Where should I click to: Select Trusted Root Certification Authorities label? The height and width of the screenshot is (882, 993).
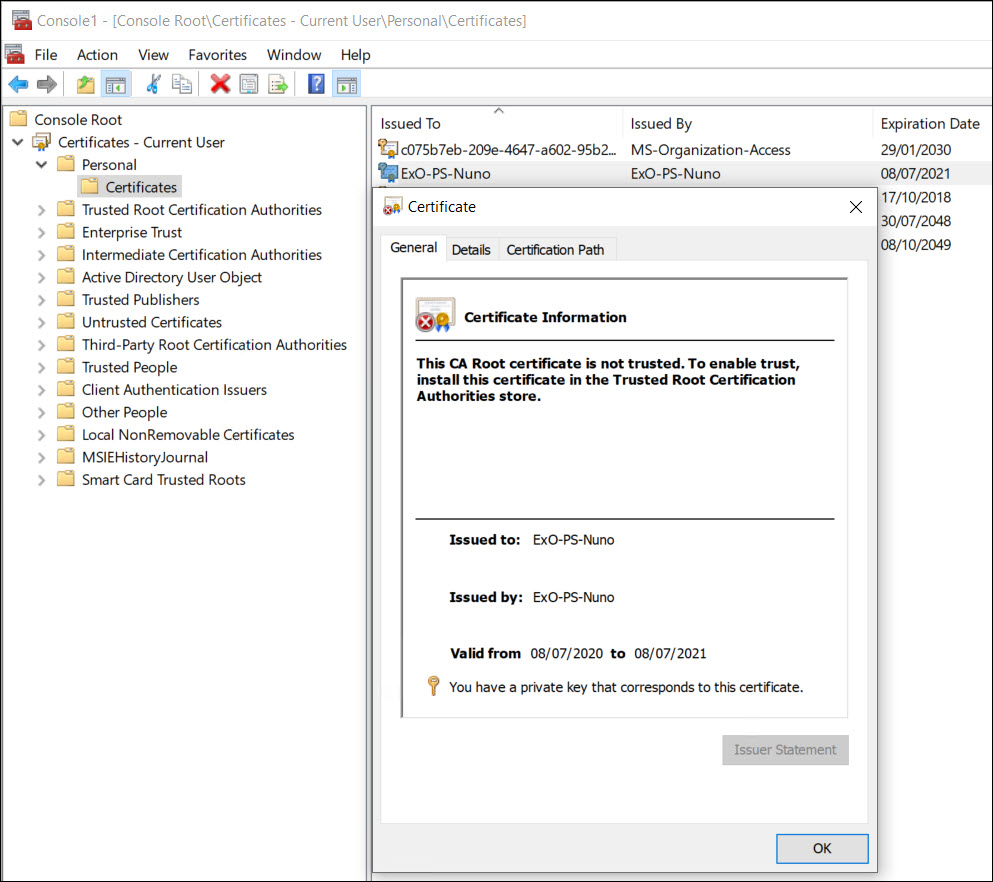point(201,210)
